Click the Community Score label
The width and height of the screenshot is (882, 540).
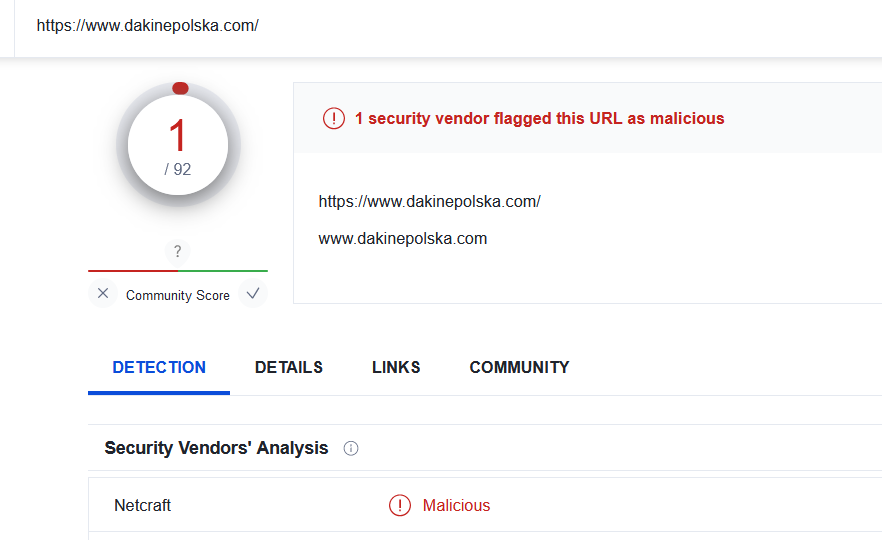pos(178,295)
